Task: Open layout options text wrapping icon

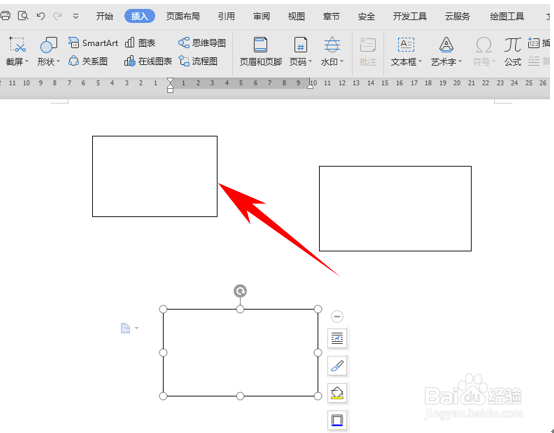Action: (x=337, y=338)
